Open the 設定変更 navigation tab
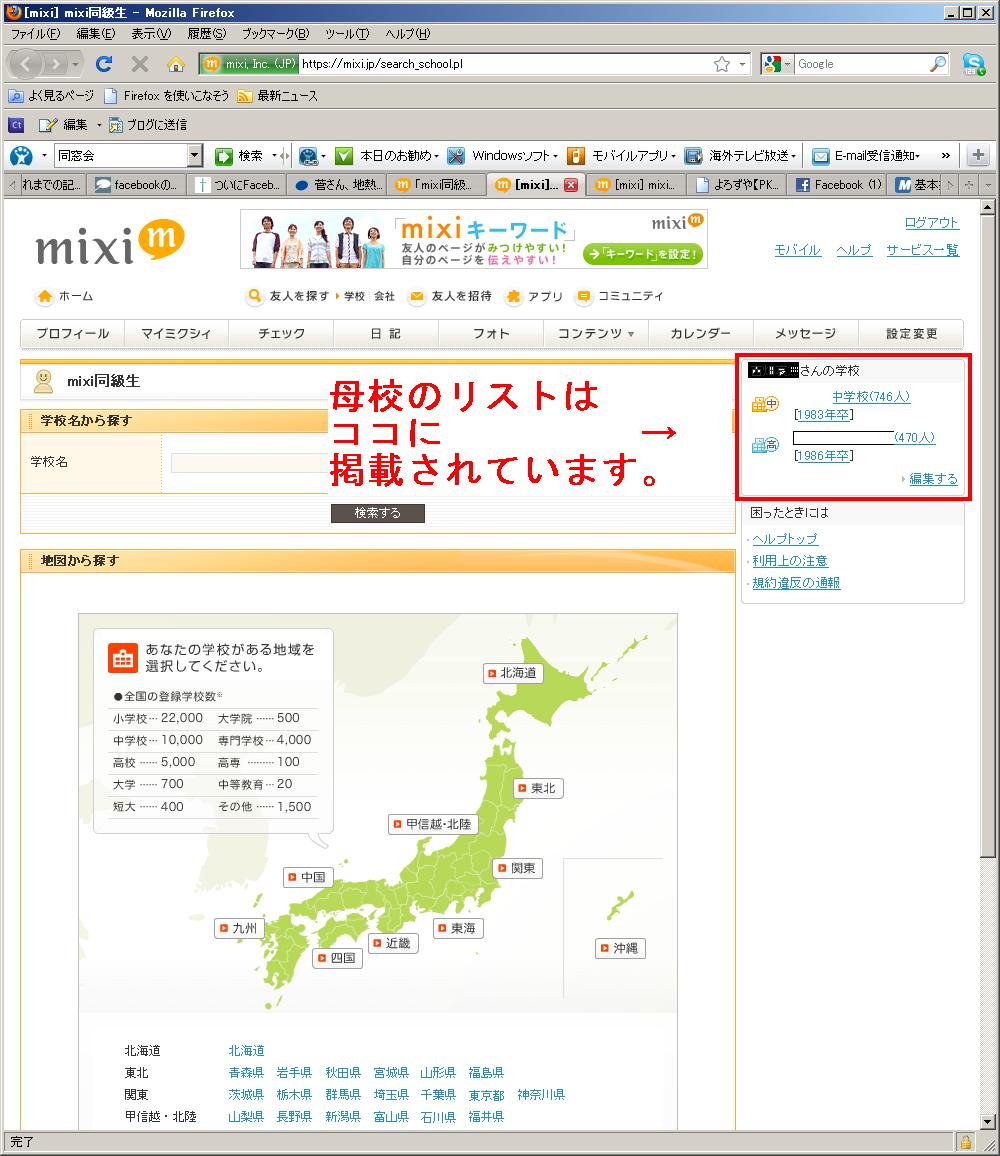Image resolution: width=1000 pixels, height=1156 pixels. (911, 334)
